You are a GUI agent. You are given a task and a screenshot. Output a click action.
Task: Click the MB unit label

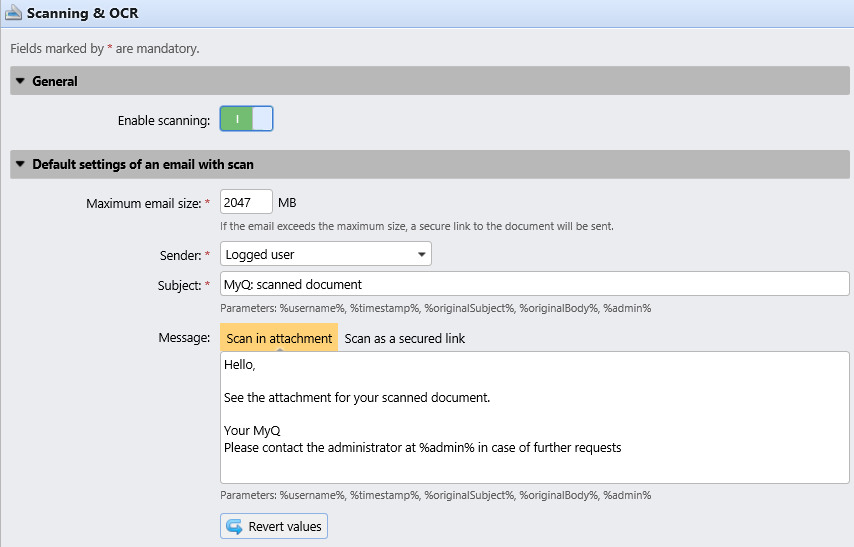point(288,203)
